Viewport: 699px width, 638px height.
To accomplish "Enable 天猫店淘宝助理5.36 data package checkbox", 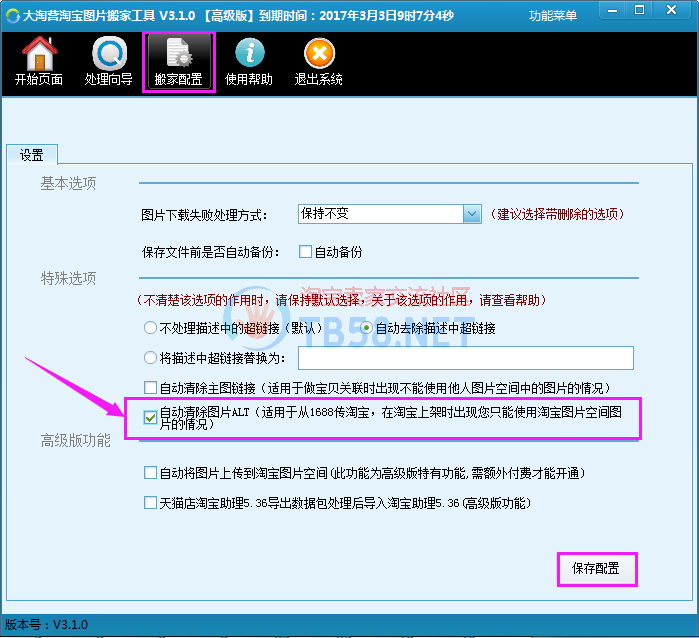I will 151,503.
